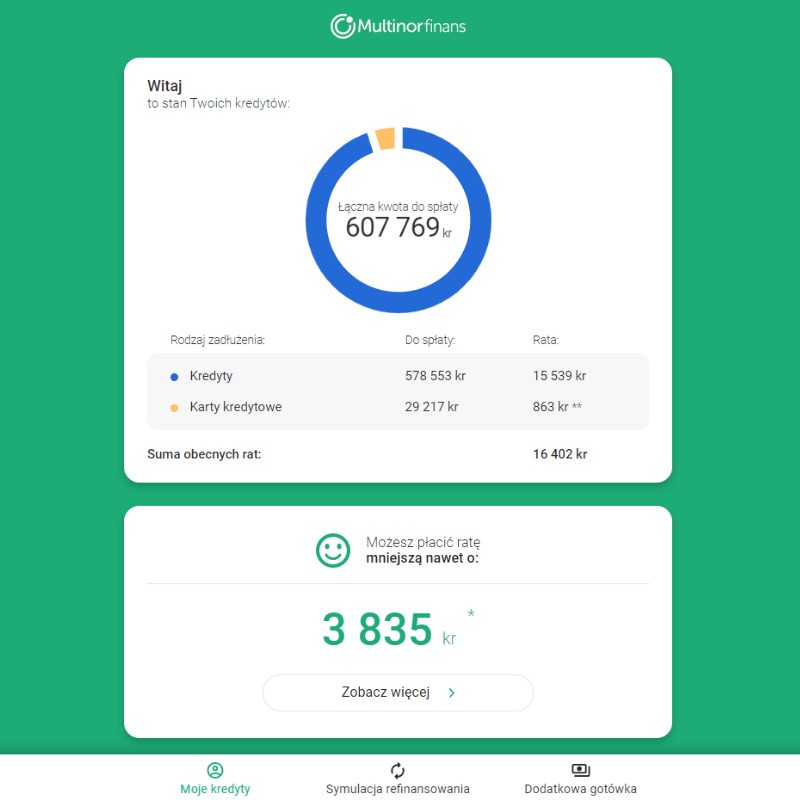Switch to Symulacja refinansowania tab
The width and height of the screenshot is (800, 800).
pyautogui.click(x=397, y=778)
